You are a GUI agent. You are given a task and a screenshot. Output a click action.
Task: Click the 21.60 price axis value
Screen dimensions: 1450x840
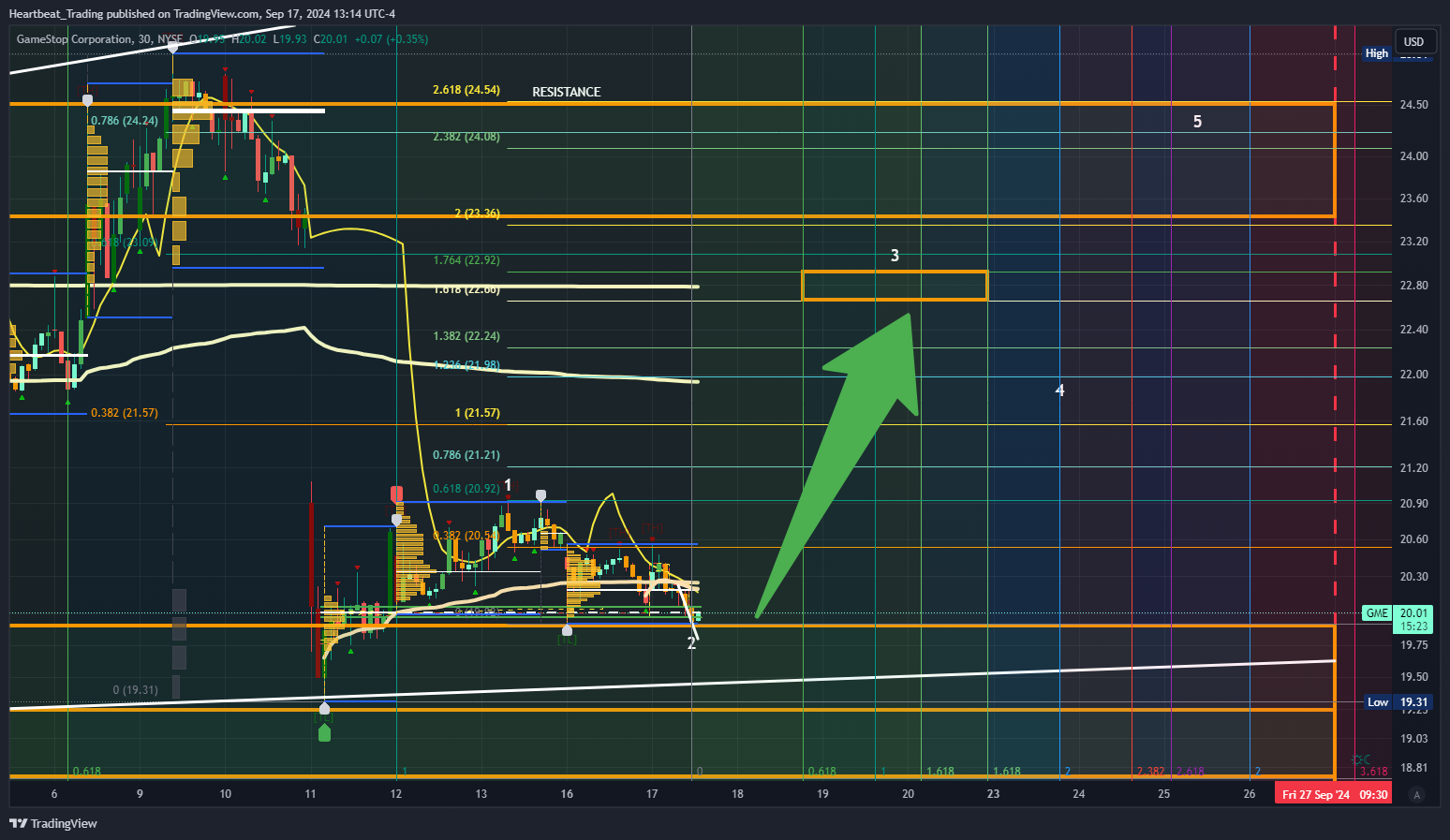[1413, 421]
